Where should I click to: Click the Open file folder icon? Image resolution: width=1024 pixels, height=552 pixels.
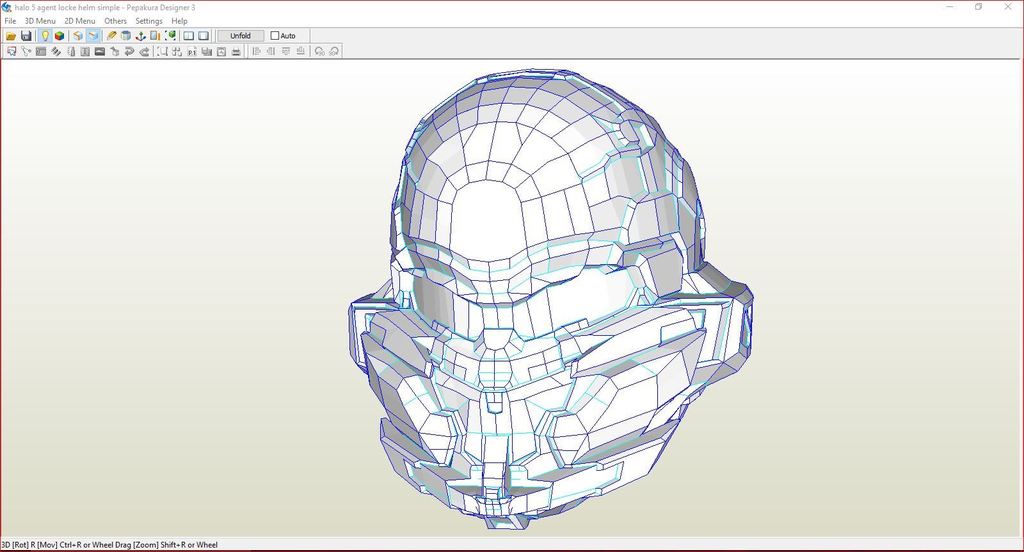tap(11, 36)
